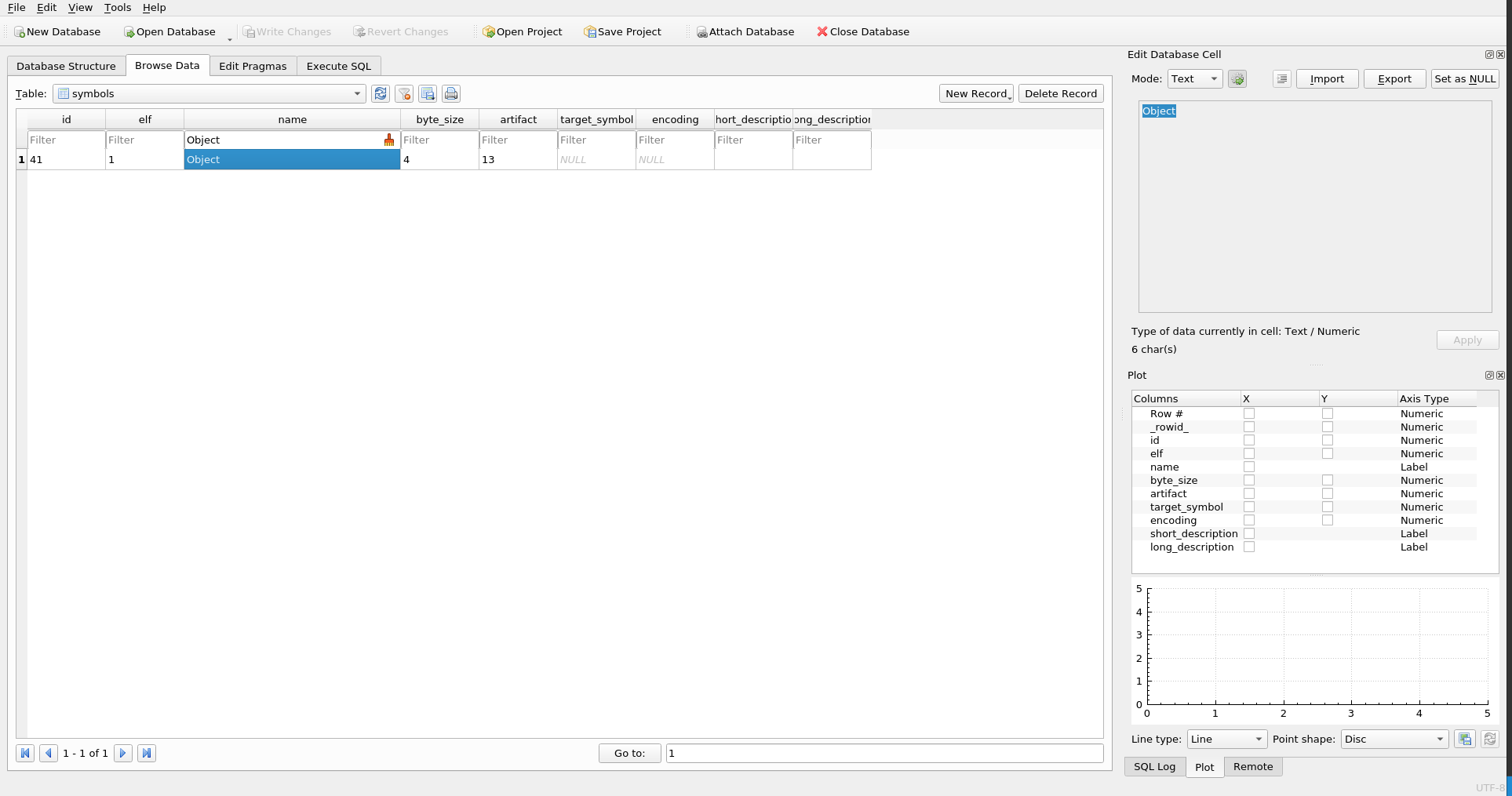Open the Edit menu
Viewport: 1512px width, 796px height.
pyautogui.click(x=46, y=8)
